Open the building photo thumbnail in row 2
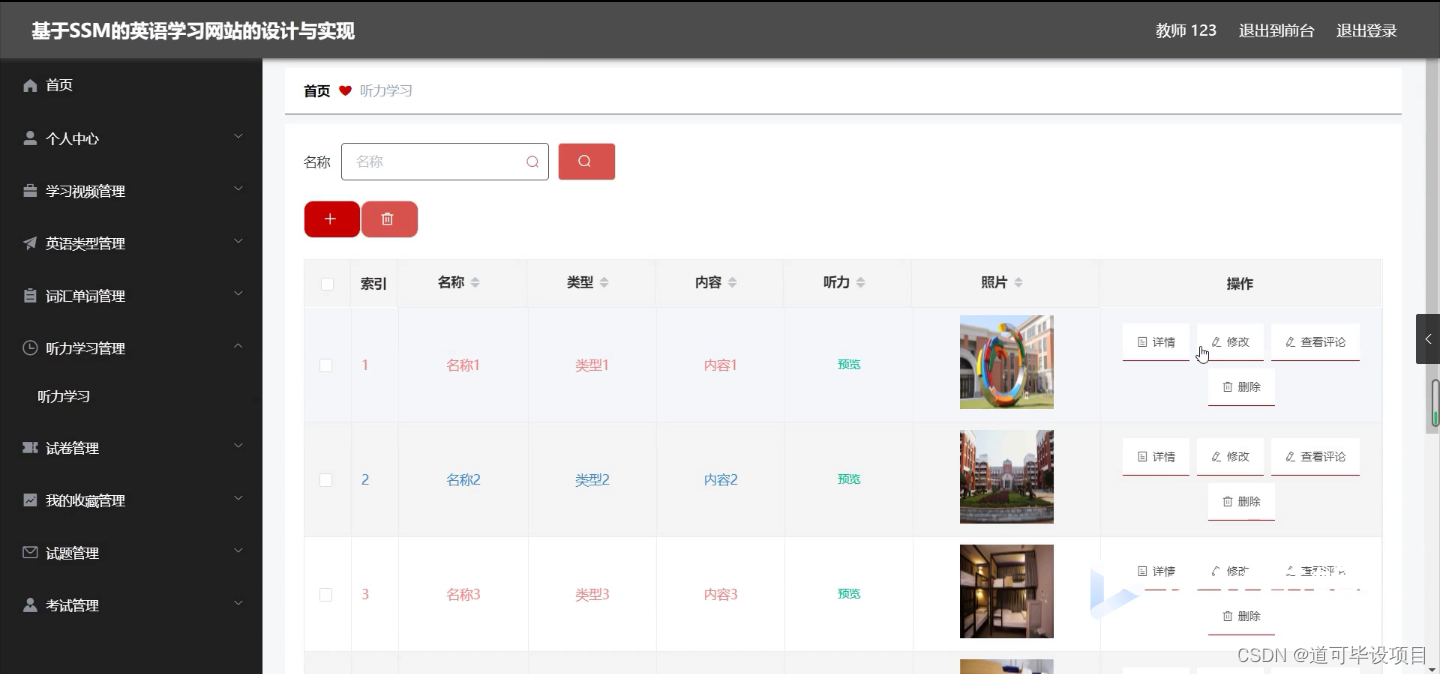 [x=1007, y=477]
